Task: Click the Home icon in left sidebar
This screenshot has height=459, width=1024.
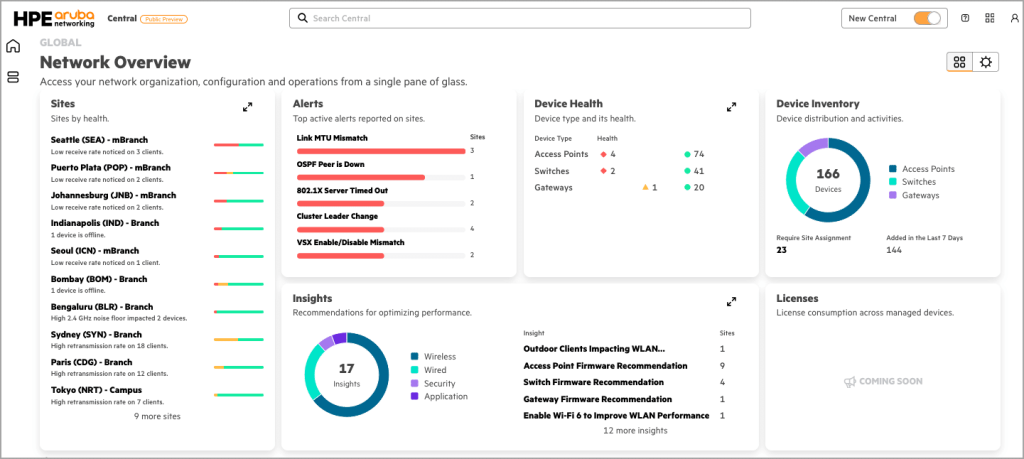Action: (13, 46)
